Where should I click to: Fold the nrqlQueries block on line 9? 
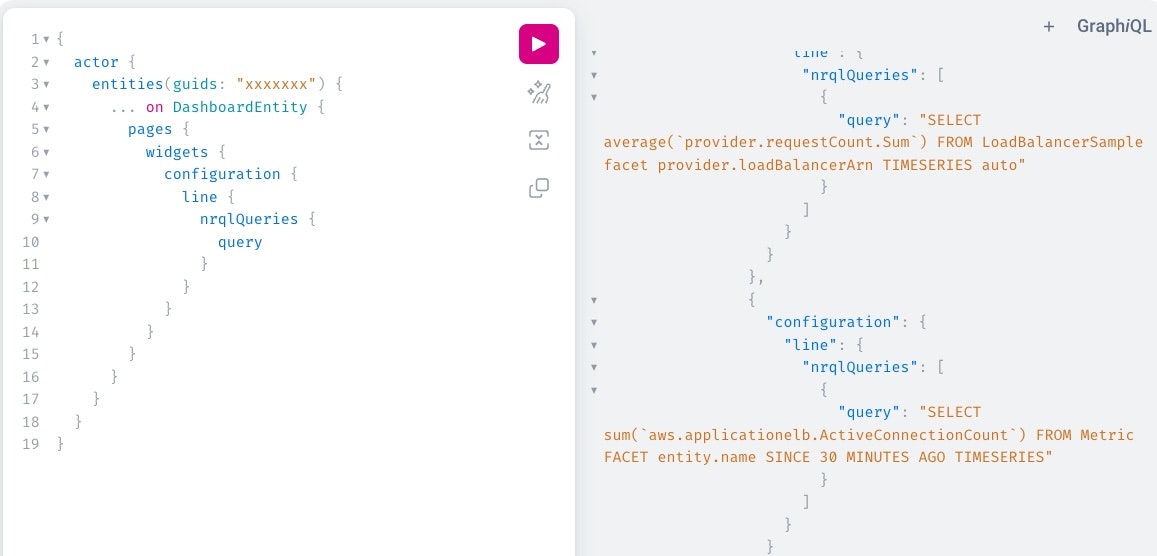[46, 220]
